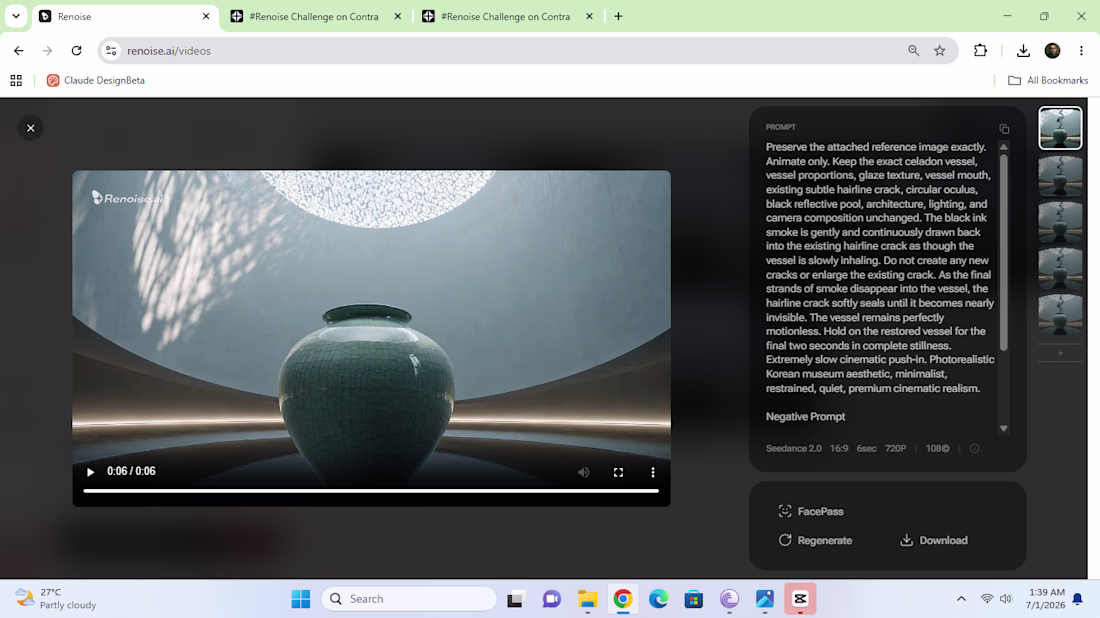1100x618 pixels.
Task: Bookmark this page with star icon
Action: pyautogui.click(x=939, y=51)
